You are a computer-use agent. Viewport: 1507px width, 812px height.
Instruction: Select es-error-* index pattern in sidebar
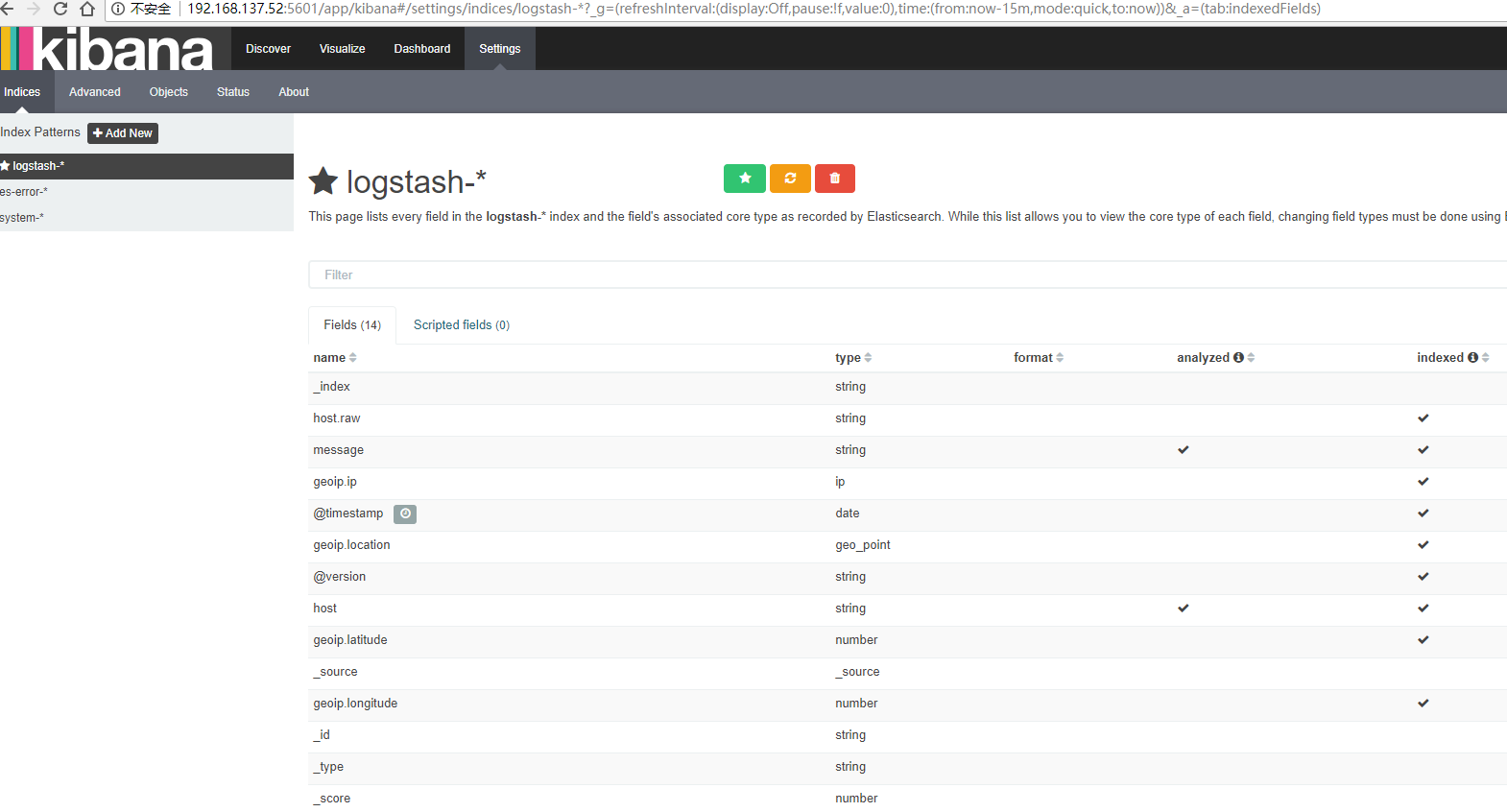coord(147,192)
